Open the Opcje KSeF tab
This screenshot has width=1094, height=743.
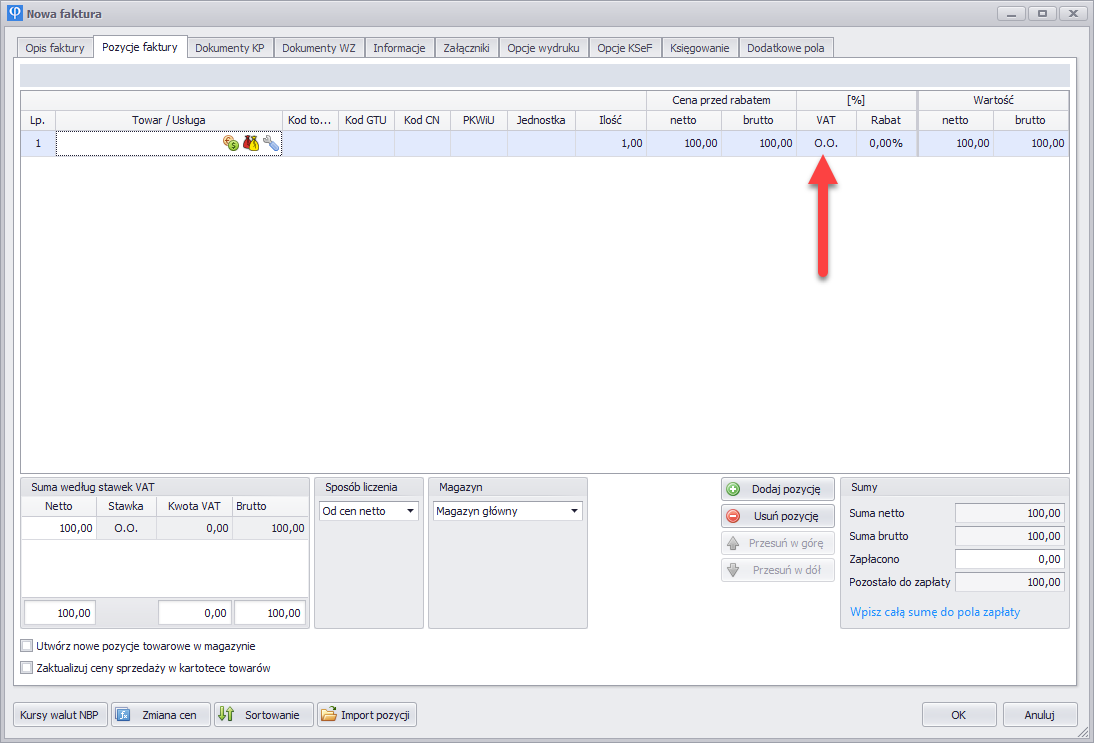point(625,48)
